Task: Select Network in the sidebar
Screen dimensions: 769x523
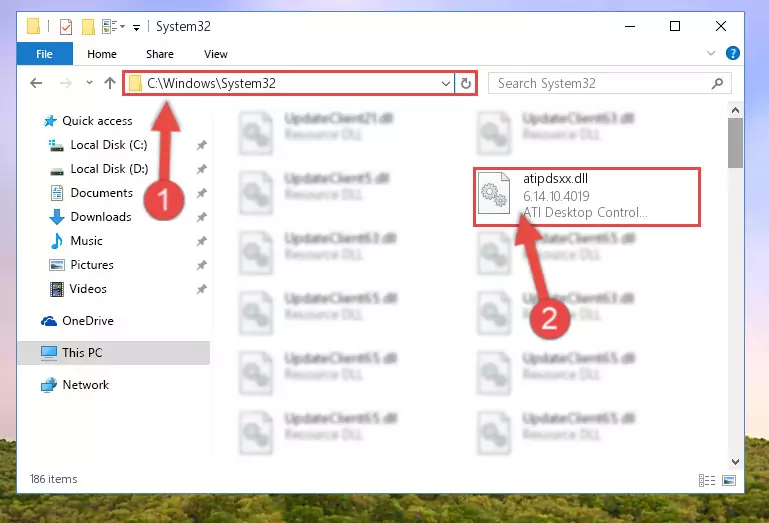Action: click(75, 385)
